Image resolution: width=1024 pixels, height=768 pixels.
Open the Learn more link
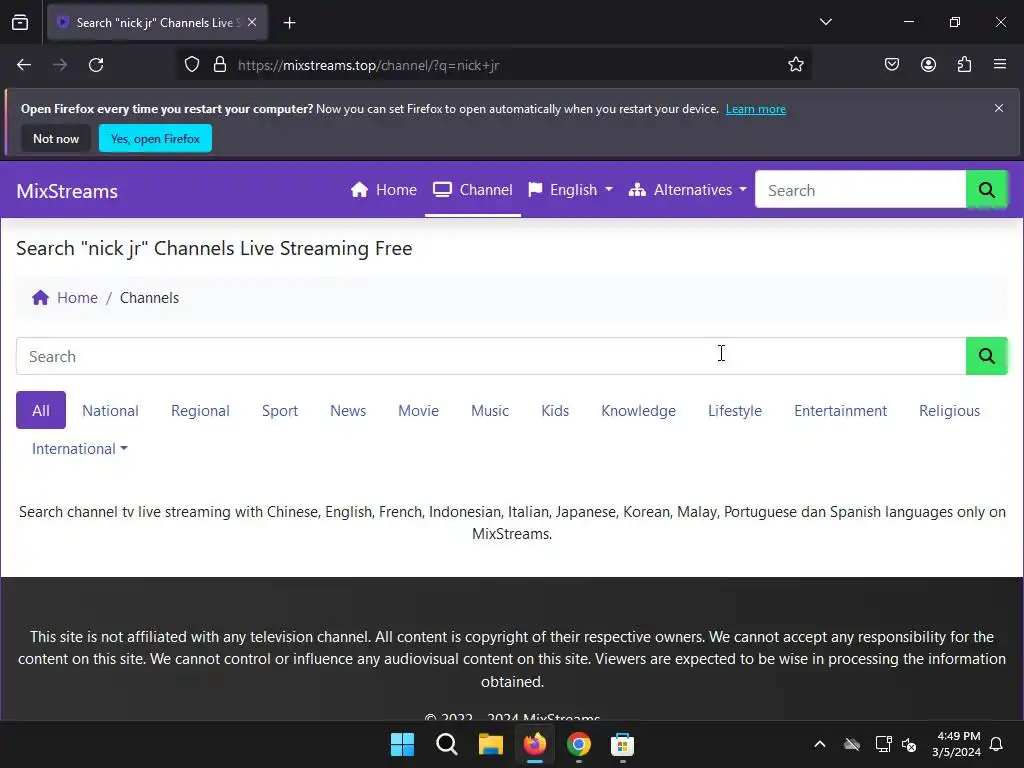[x=756, y=109]
